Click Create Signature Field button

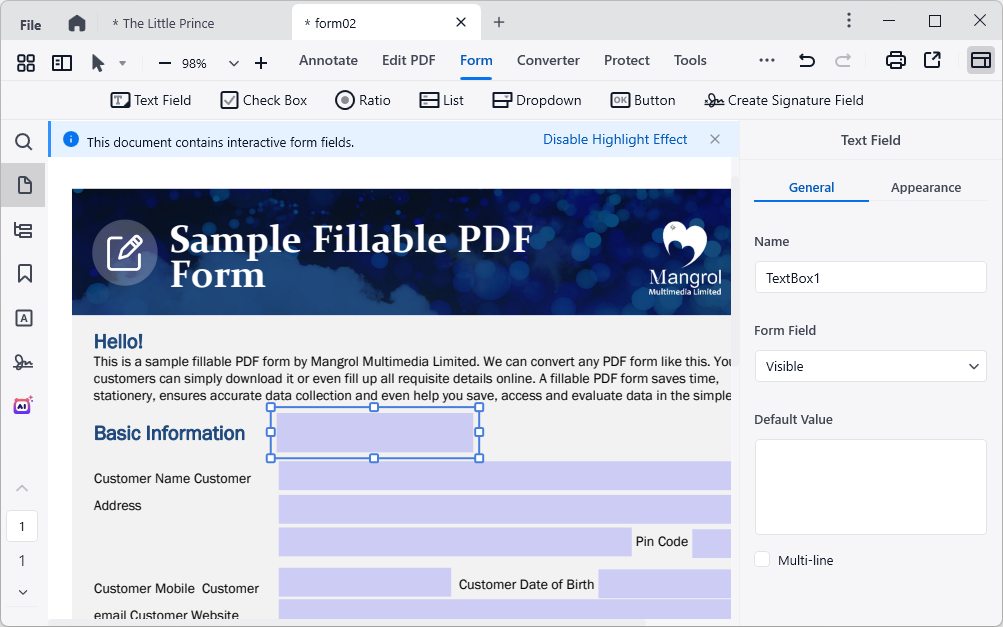(x=784, y=100)
